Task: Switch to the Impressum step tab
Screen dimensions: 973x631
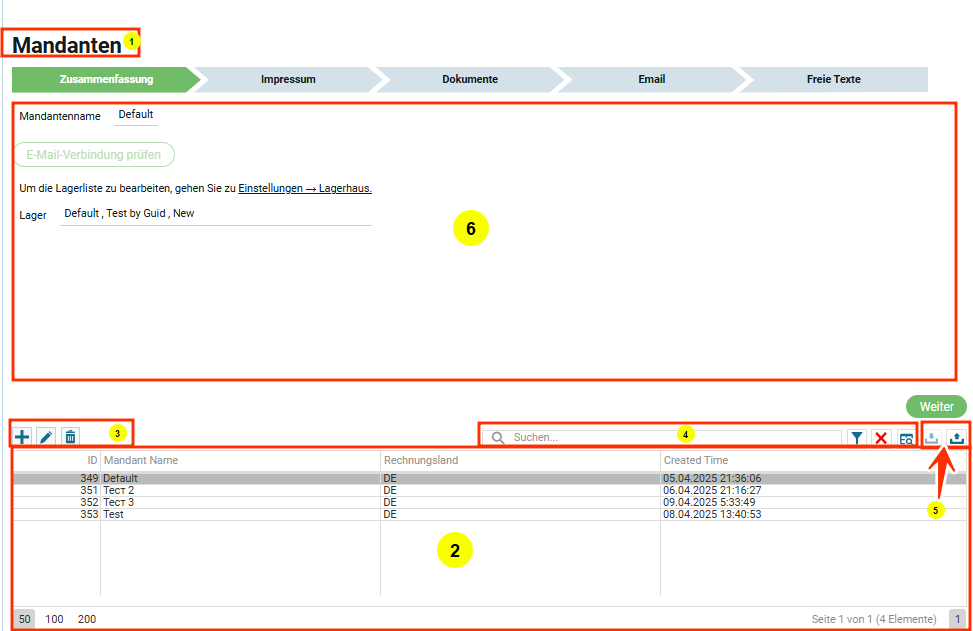Action: coord(288,79)
